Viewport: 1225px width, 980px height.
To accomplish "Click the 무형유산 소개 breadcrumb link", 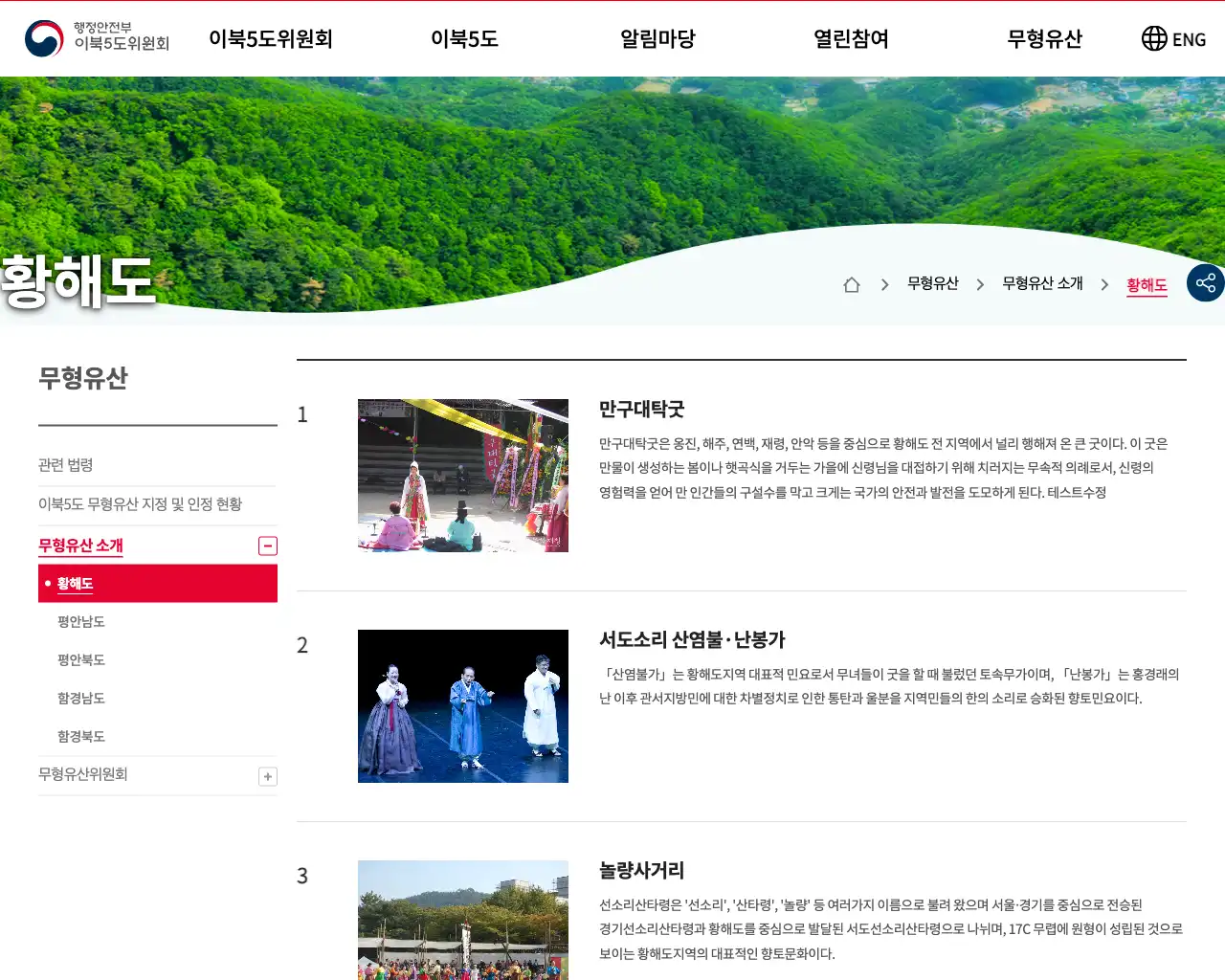I will pos(1042,283).
